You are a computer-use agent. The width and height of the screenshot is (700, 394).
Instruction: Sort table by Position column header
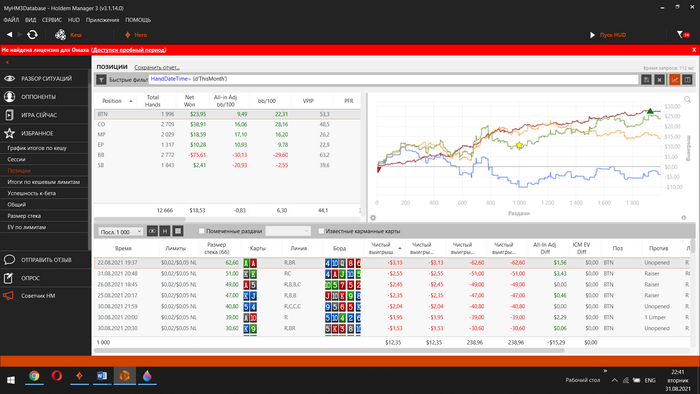click(x=112, y=101)
